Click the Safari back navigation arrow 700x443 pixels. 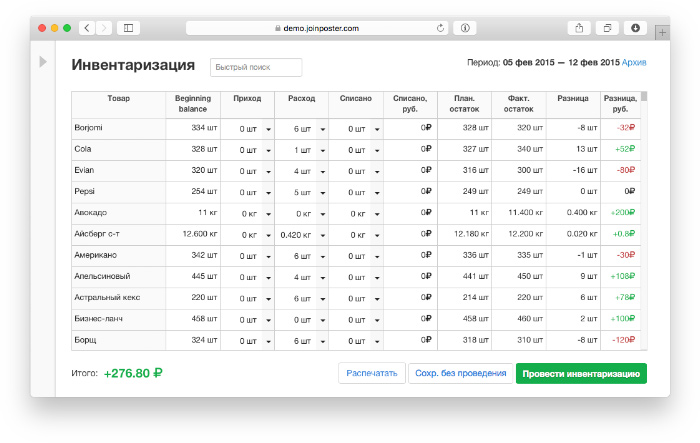[x=87, y=28]
